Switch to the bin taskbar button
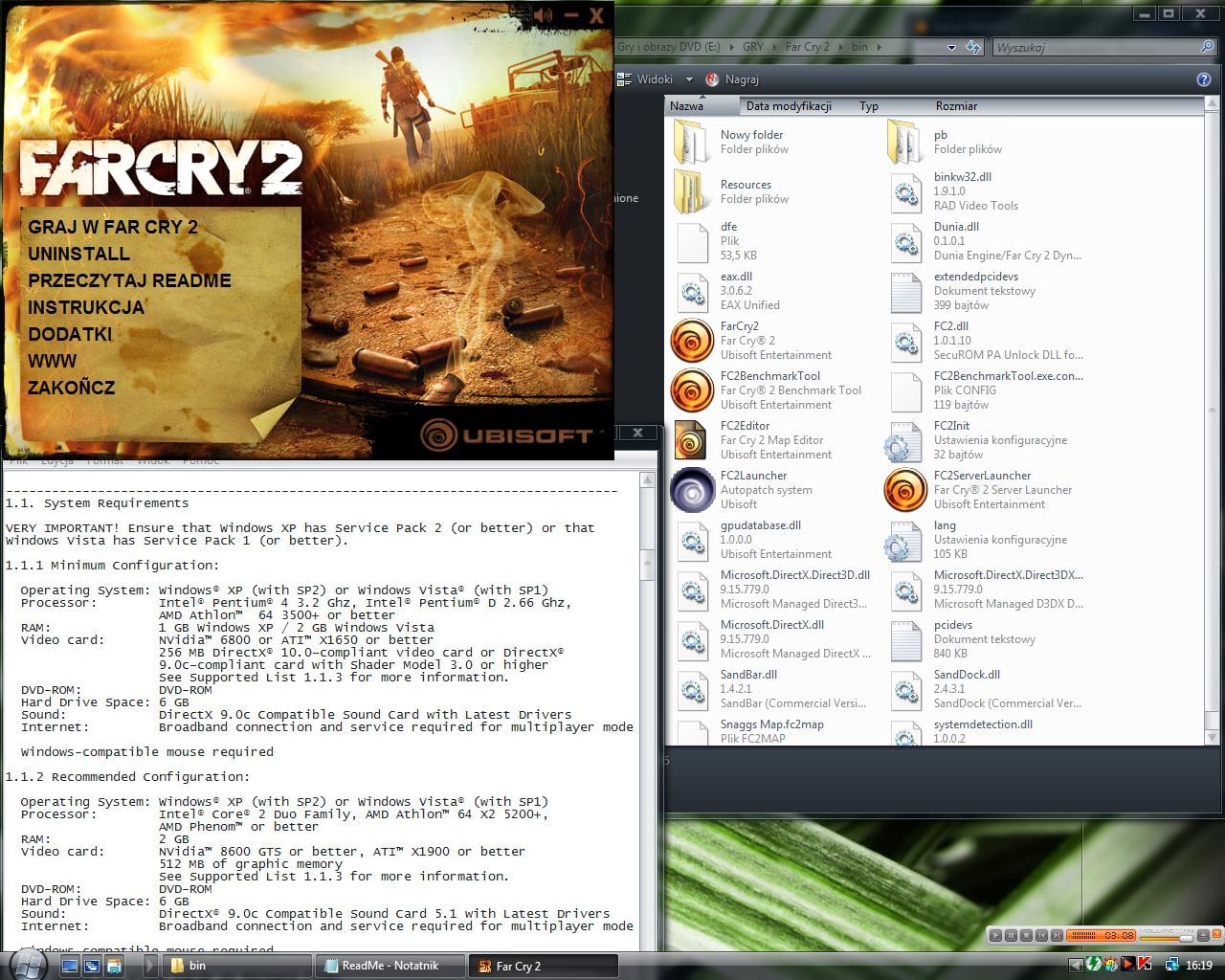This screenshot has width=1225, height=980. tap(237, 966)
